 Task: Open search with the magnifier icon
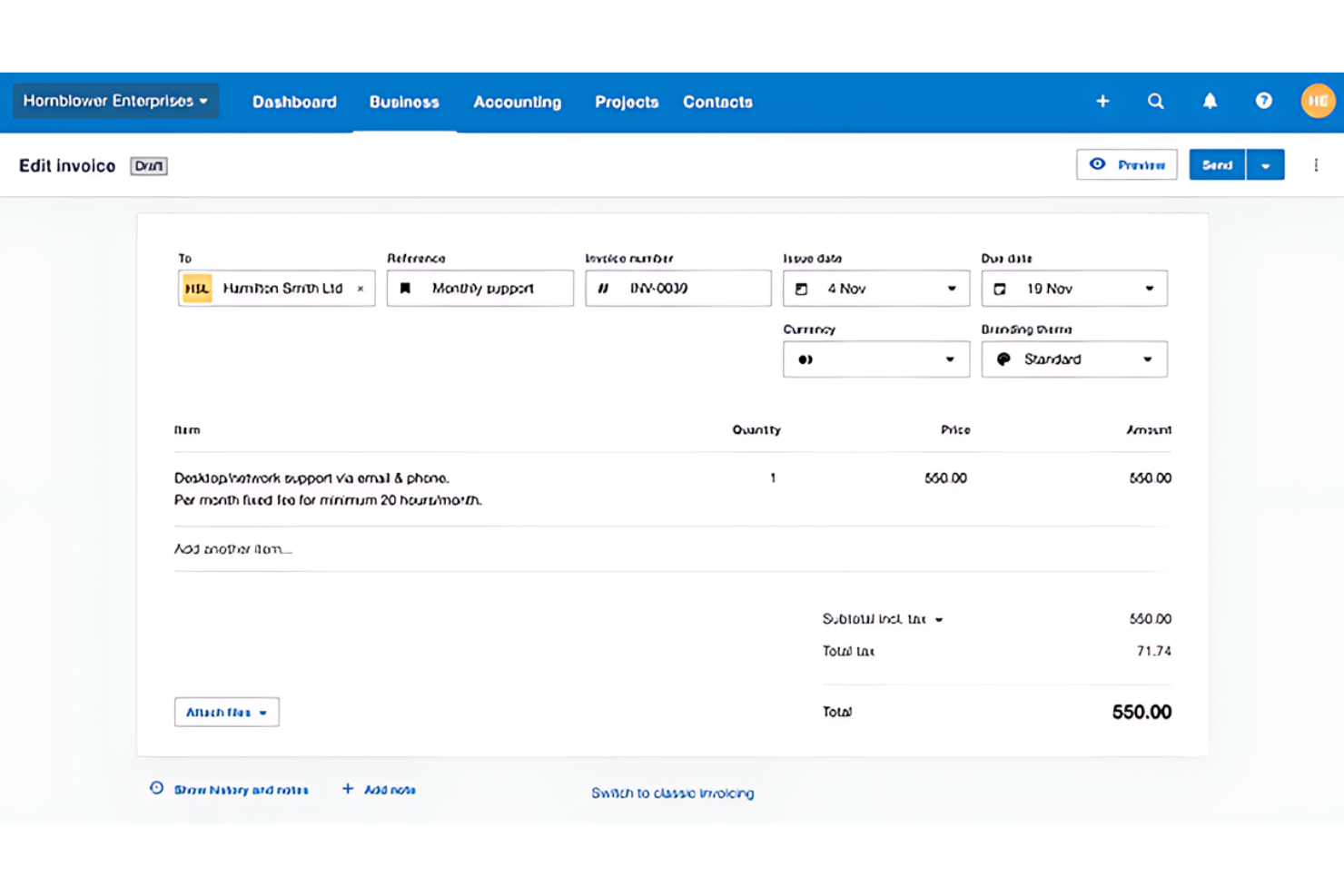pos(1155,101)
